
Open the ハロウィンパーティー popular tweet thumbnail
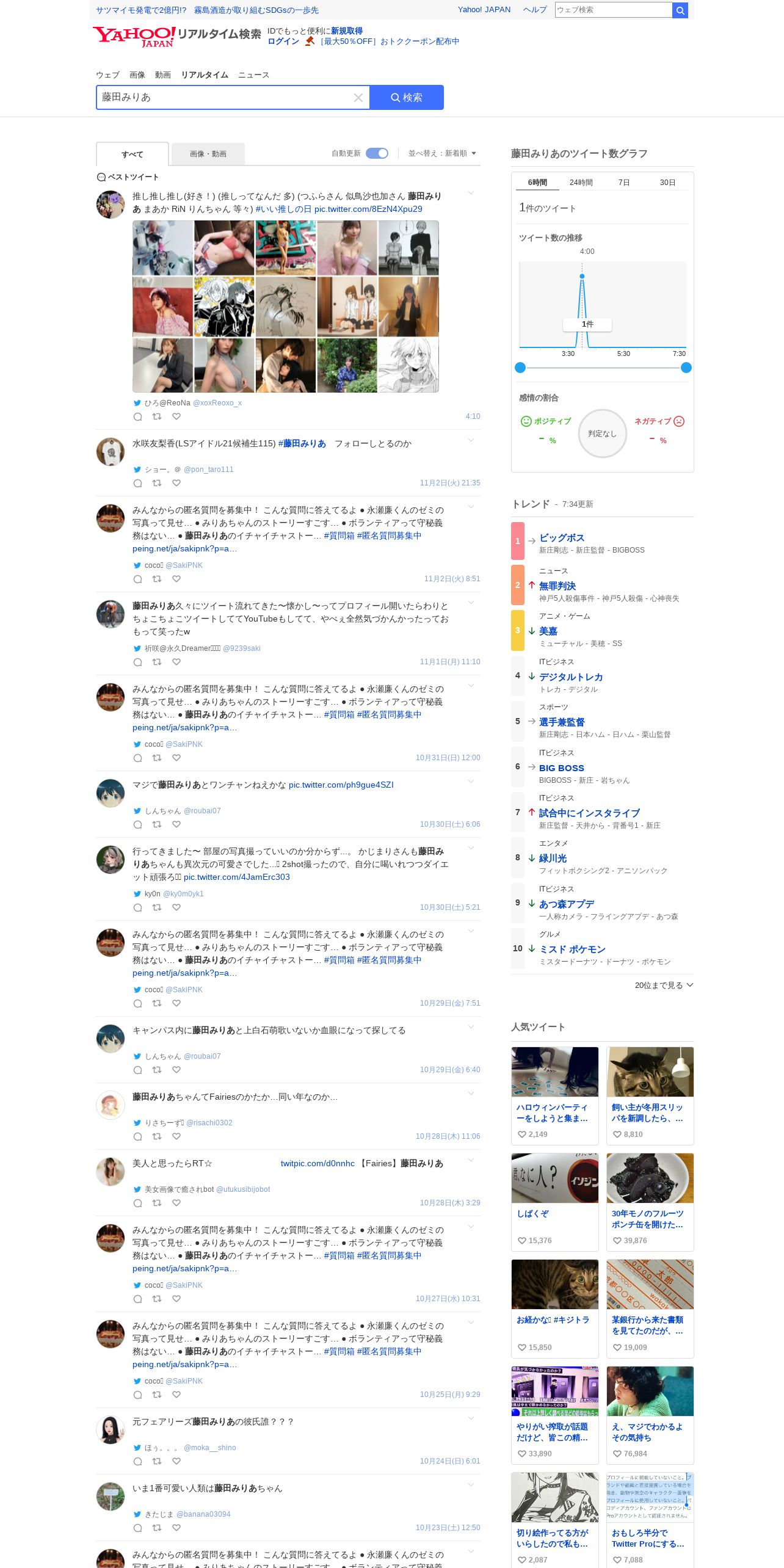(555, 1072)
